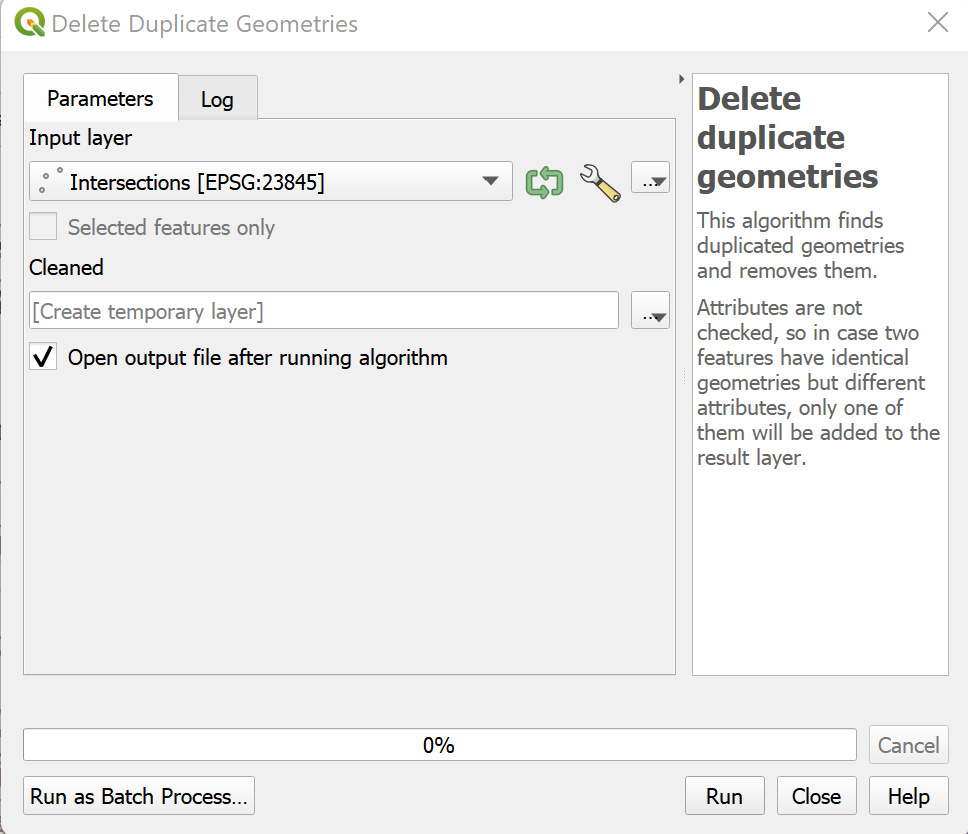968x834 pixels.
Task: Open advanced options with the wrench icon
Action: 600,182
